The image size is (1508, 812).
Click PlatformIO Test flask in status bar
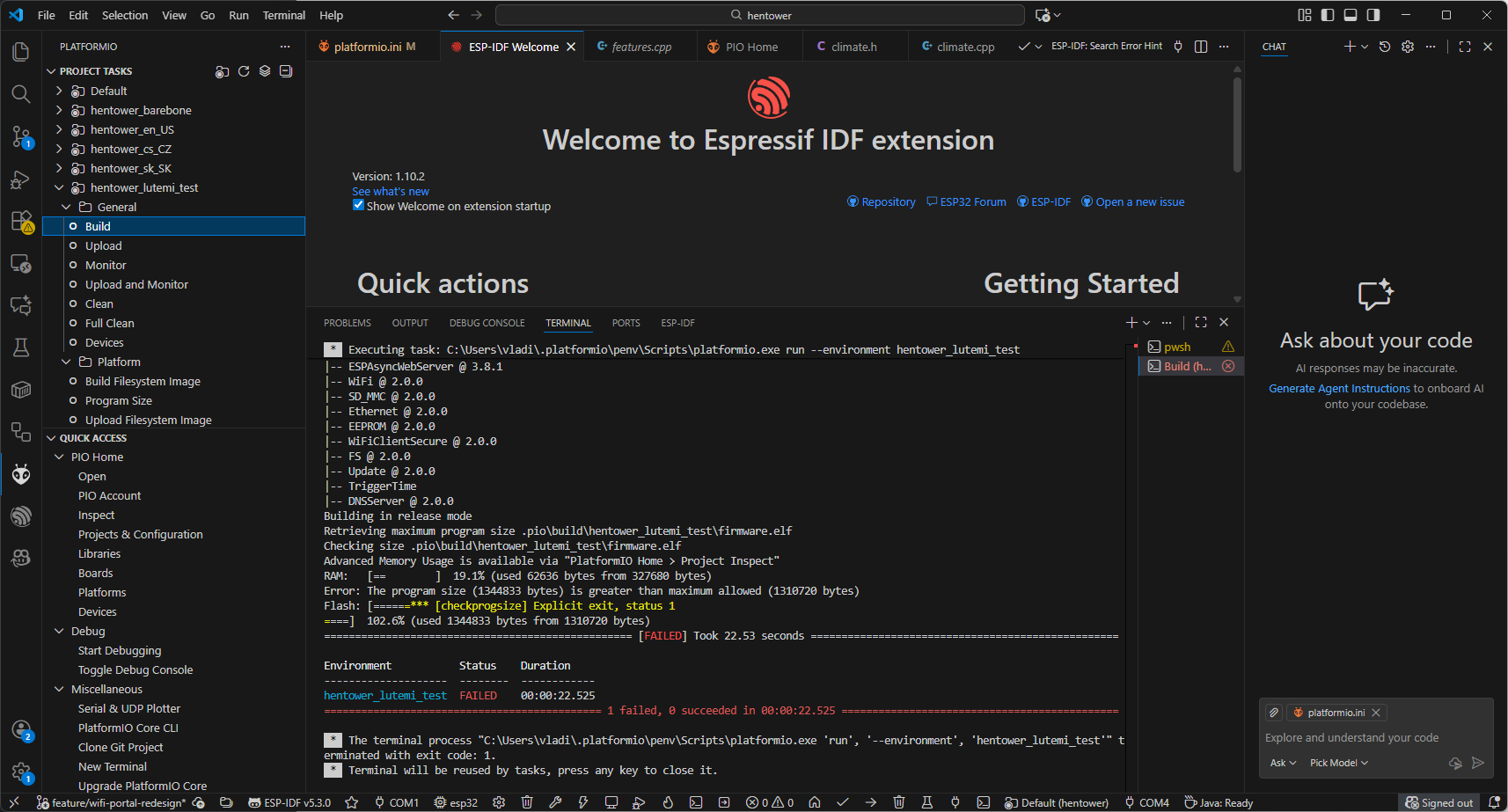pos(927,802)
